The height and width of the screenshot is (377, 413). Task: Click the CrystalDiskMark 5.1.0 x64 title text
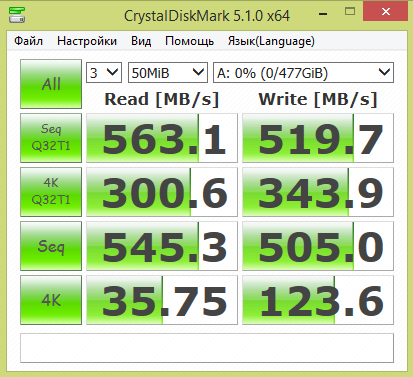coord(207,16)
